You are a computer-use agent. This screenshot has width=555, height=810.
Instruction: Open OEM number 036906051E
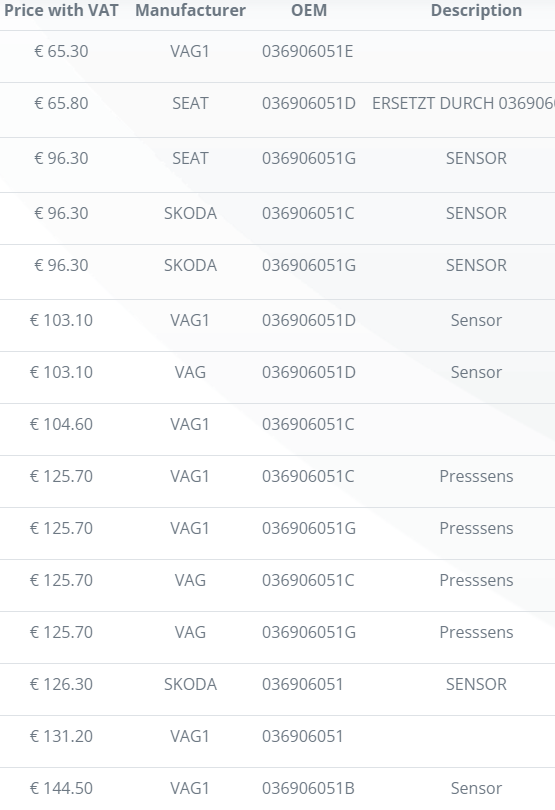point(307,51)
